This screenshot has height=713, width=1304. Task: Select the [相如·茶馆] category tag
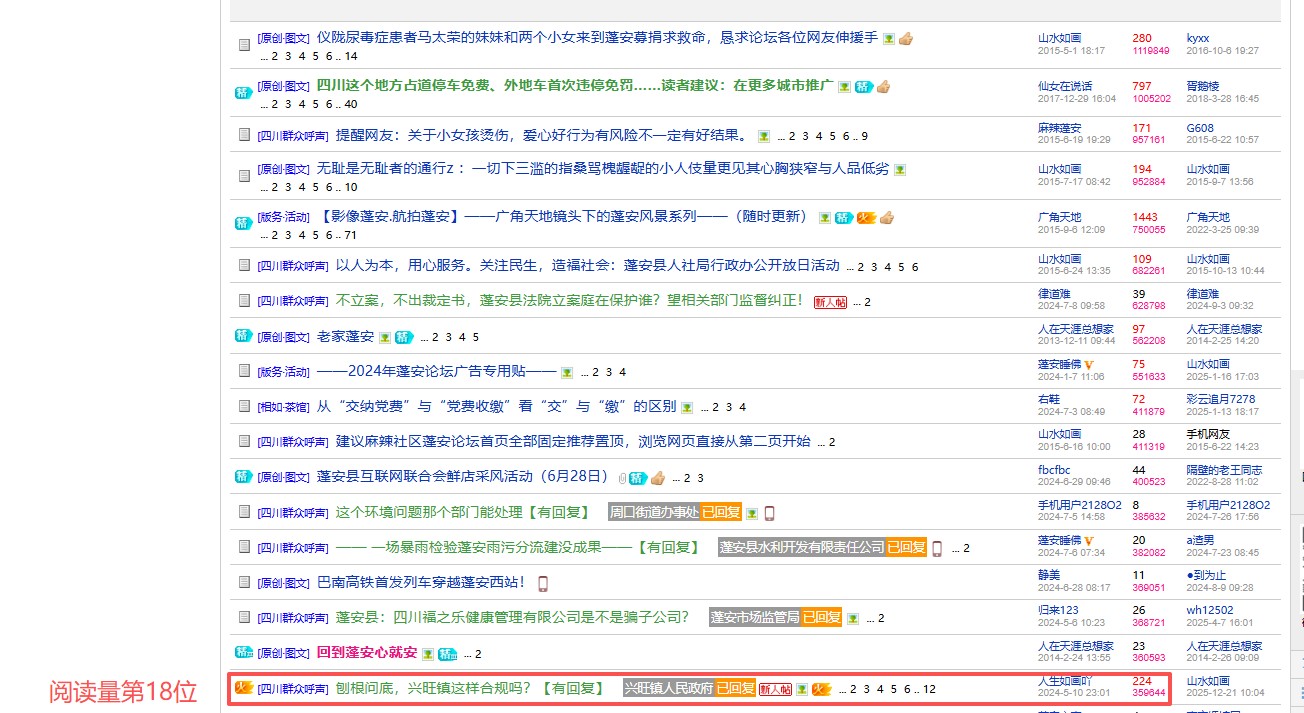[x=283, y=407]
